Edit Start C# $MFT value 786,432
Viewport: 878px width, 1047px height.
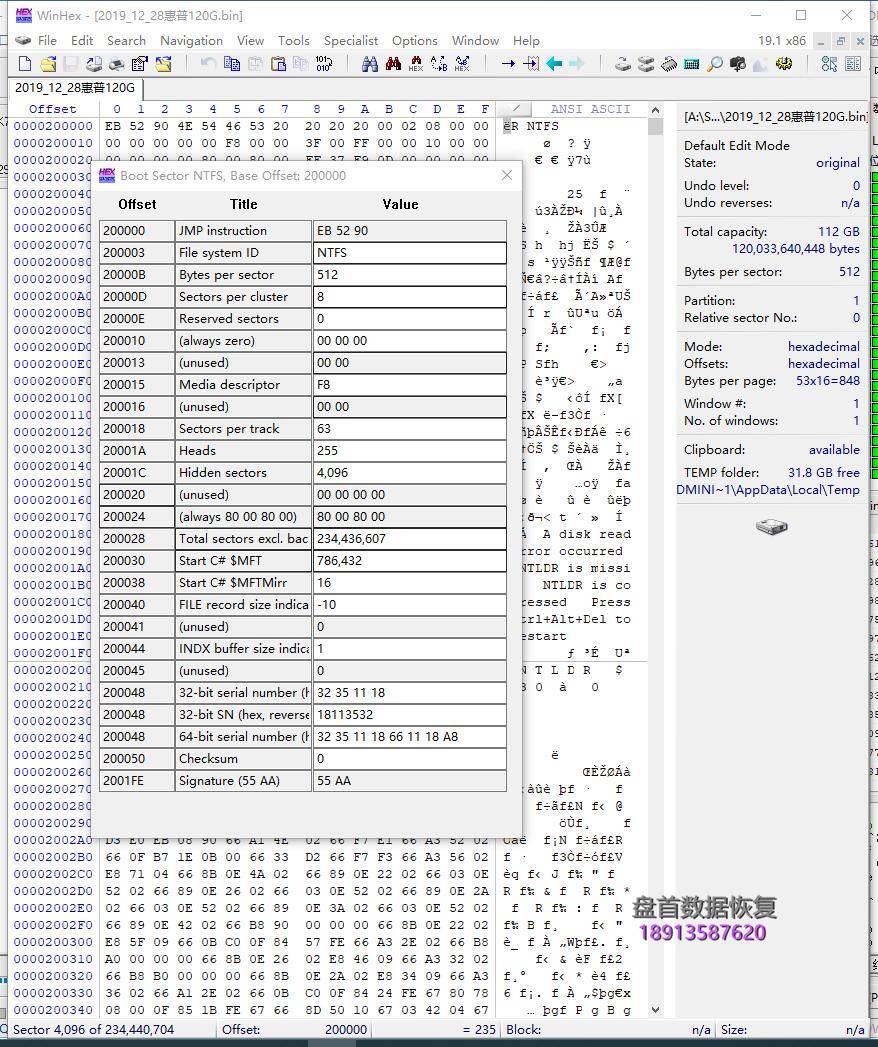409,560
